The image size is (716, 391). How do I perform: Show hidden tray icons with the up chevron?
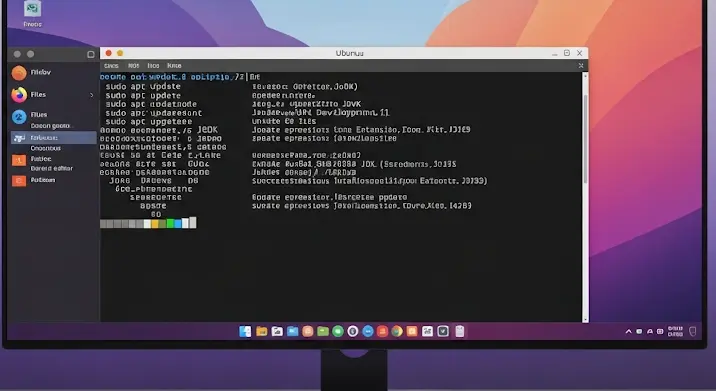(x=628, y=332)
